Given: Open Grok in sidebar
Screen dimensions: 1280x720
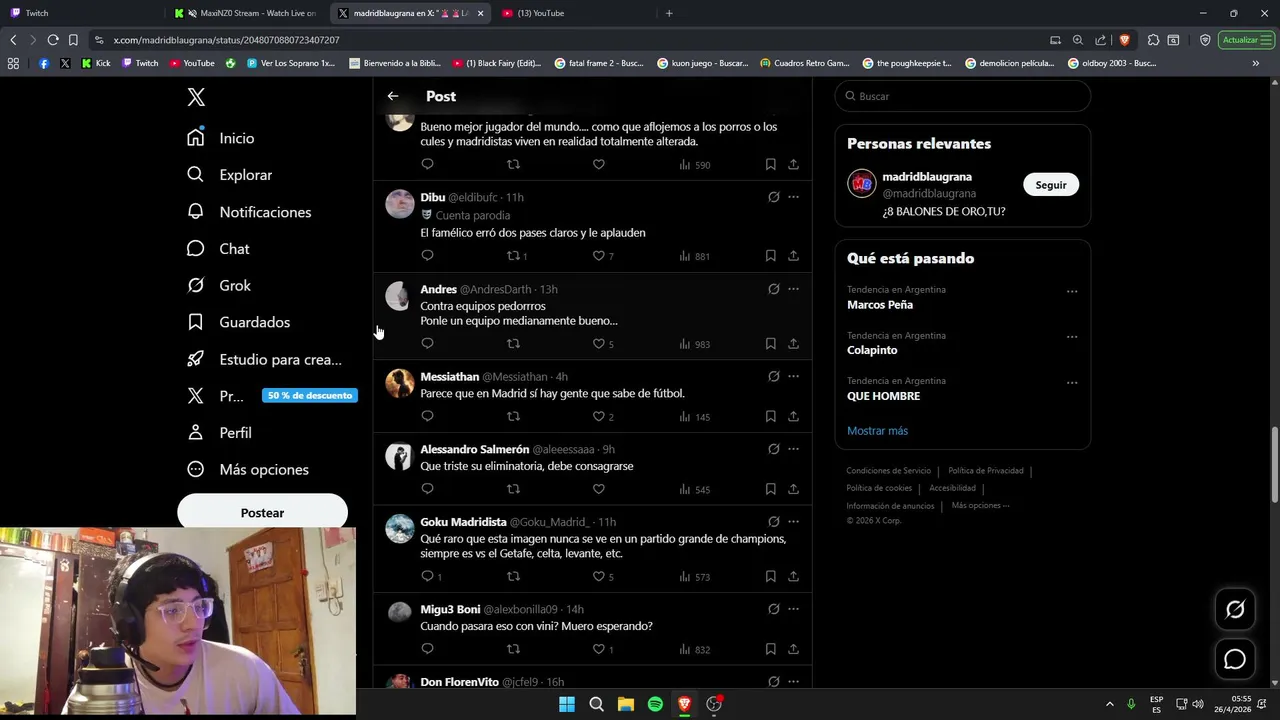Looking at the screenshot, I should [x=219, y=286].
